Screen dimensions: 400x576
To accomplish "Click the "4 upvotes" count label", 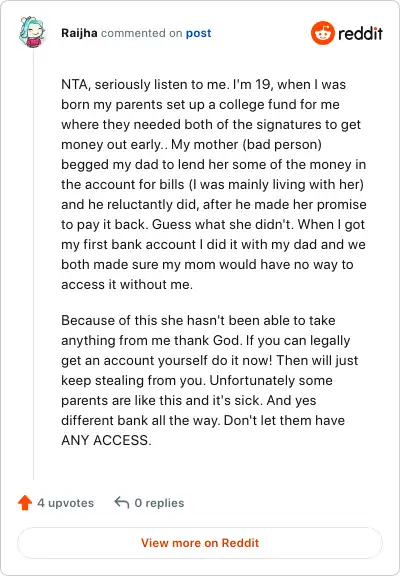I will pyautogui.click(x=66, y=503).
